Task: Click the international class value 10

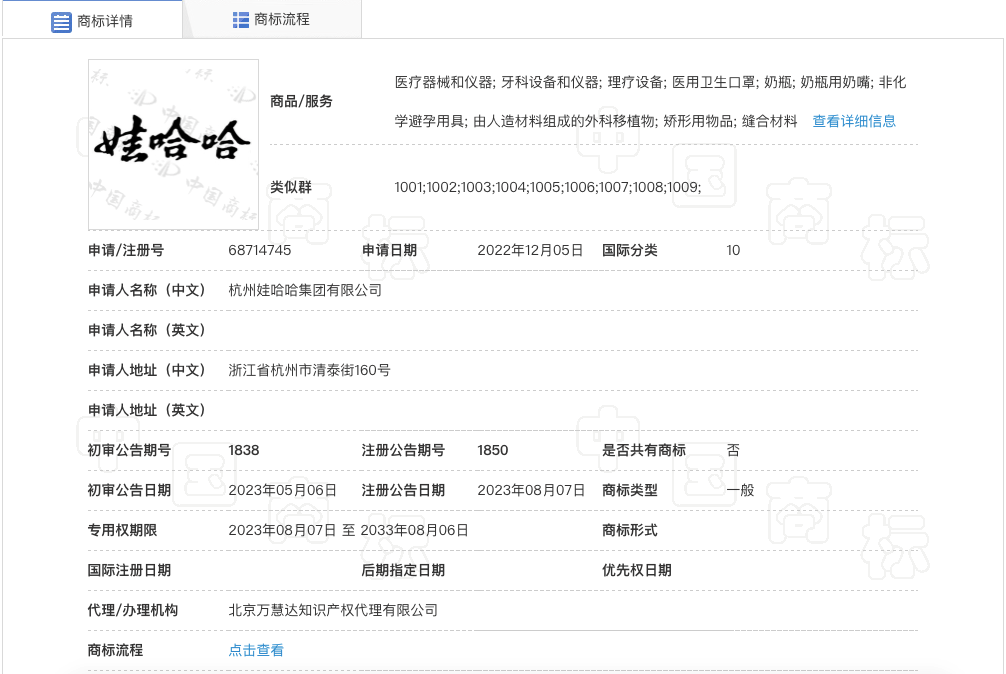Action: 733,250
